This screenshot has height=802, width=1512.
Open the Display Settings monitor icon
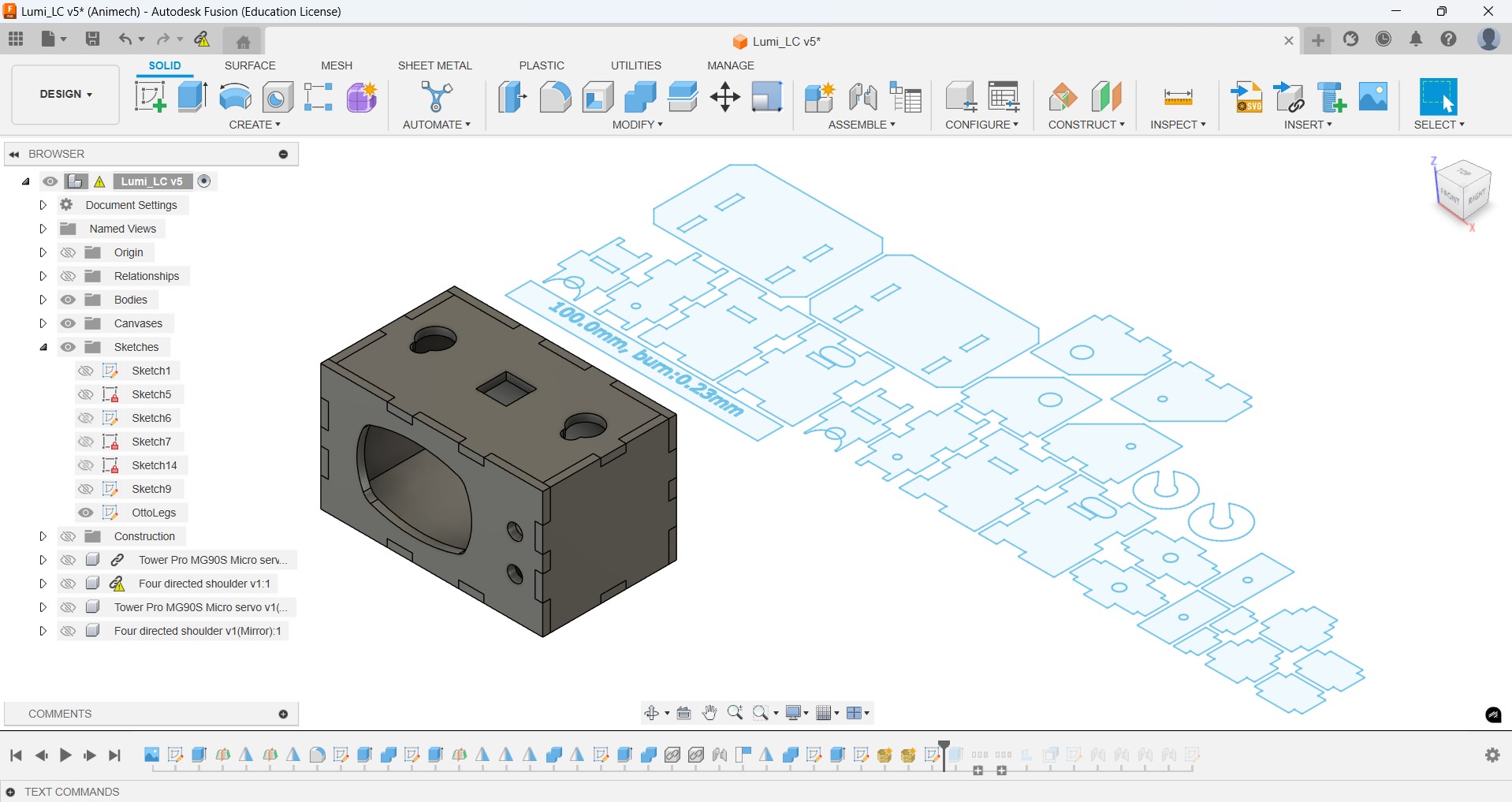point(795,713)
